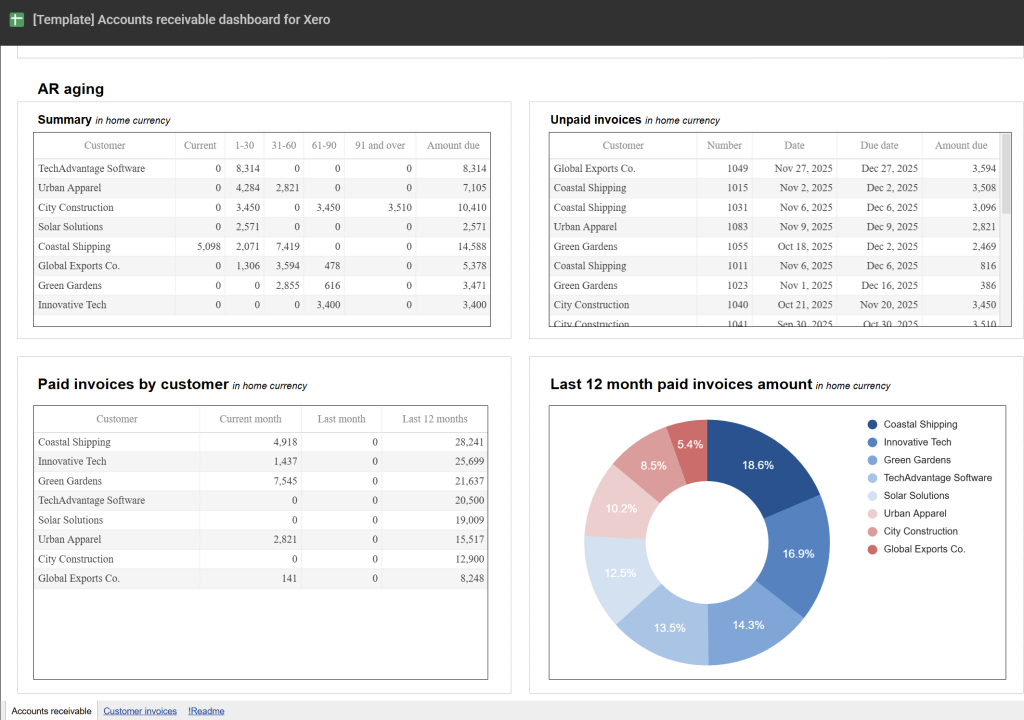Click the Number column header in Unpaid invoices

pyautogui.click(x=724, y=146)
